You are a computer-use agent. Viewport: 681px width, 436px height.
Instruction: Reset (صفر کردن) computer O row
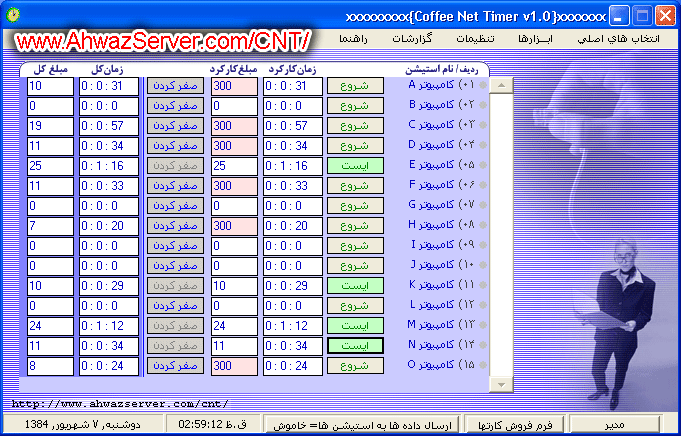click(175, 366)
